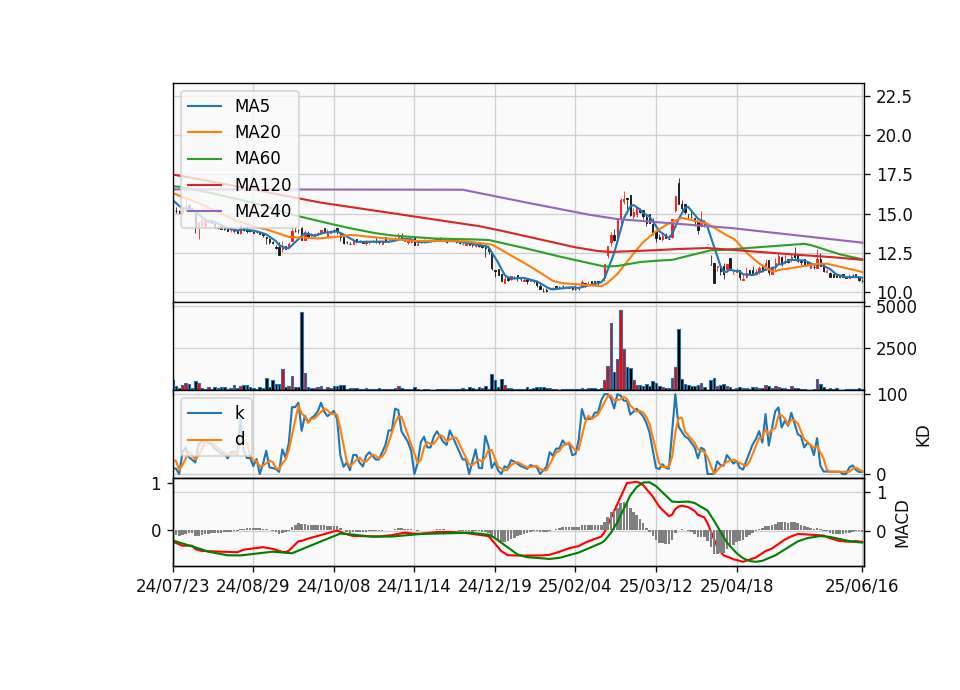This screenshot has width=960, height=690.
Task: Click the 24/08/29 date axis label
Action: click(x=253, y=586)
